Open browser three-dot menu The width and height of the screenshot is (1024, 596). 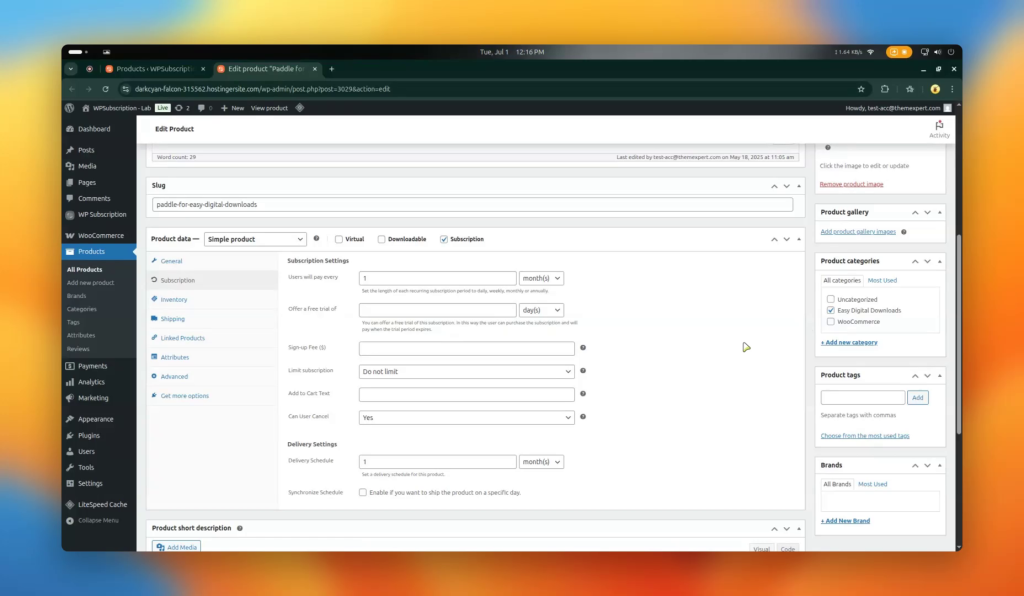(952, 89)
